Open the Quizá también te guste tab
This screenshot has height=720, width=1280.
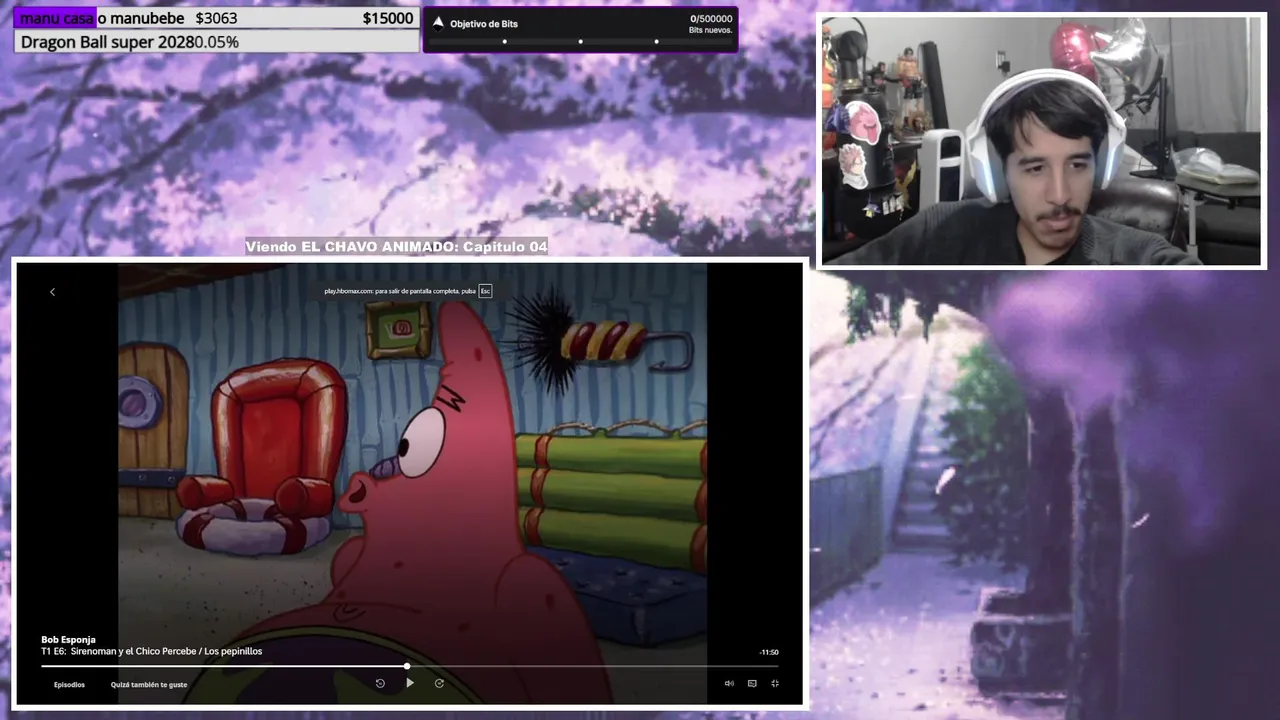[149, 685]
